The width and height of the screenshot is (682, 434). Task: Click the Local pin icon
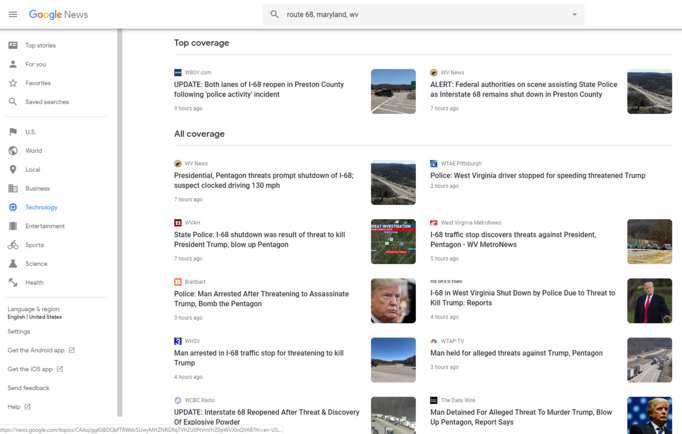(x=13, y=169)
